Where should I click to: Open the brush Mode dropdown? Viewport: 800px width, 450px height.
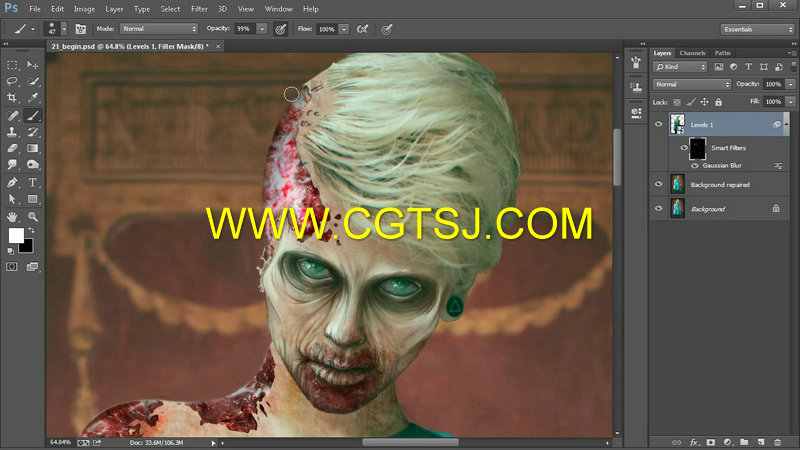tap(159, 29)
